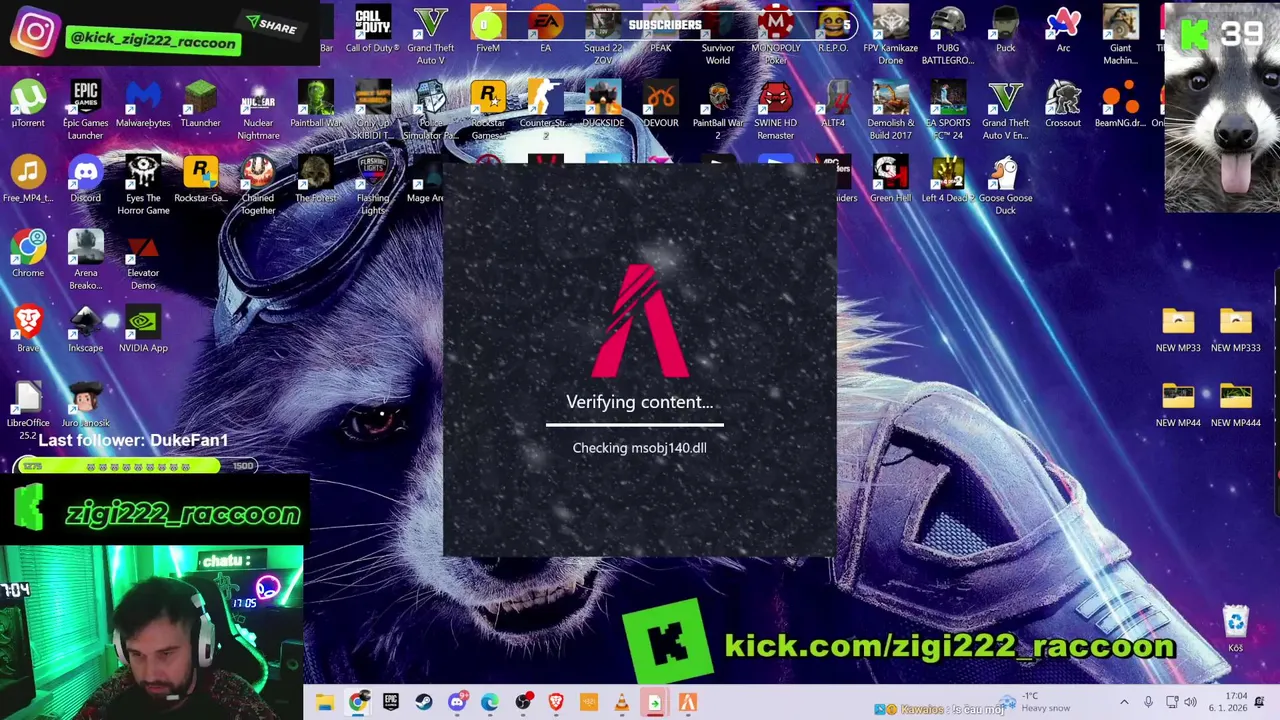Select the Juro Janosik game icon
Image resolution: width=1280 pixels, height=720 pixels.
pos(85,405)
